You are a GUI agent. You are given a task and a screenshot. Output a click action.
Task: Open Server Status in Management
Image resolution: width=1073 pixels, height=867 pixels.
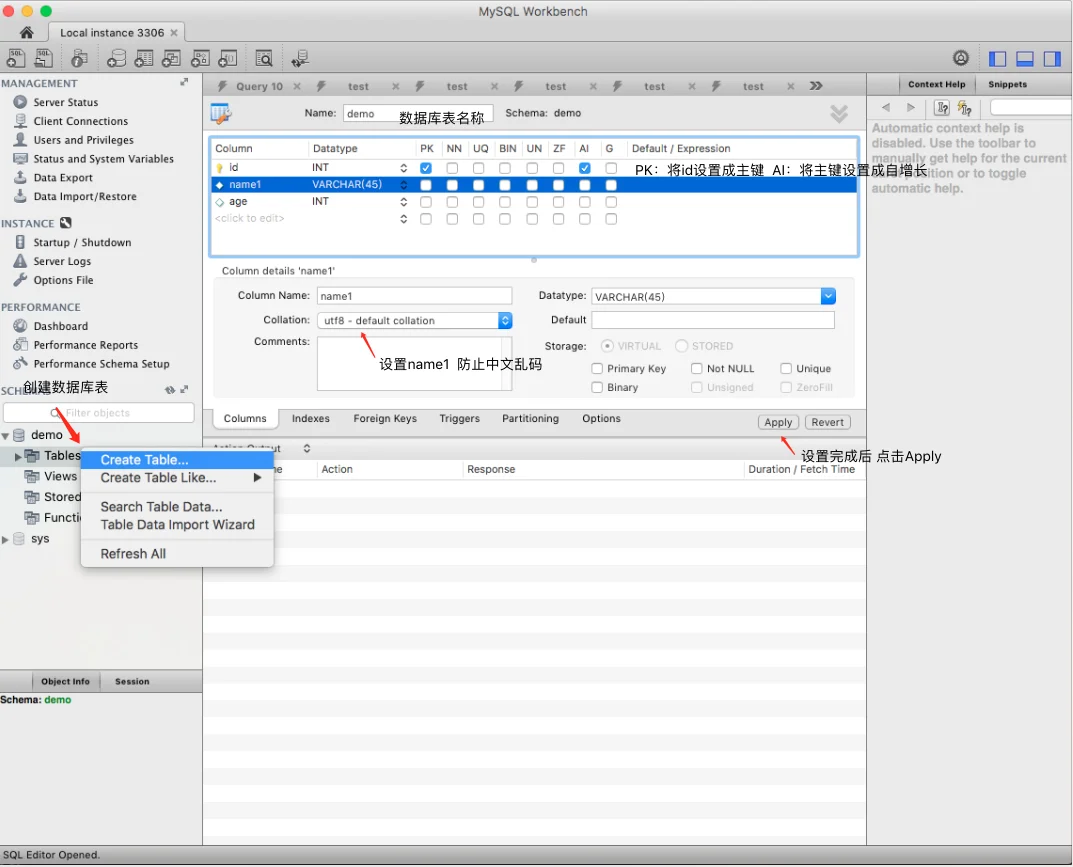[x=66, y=102]
